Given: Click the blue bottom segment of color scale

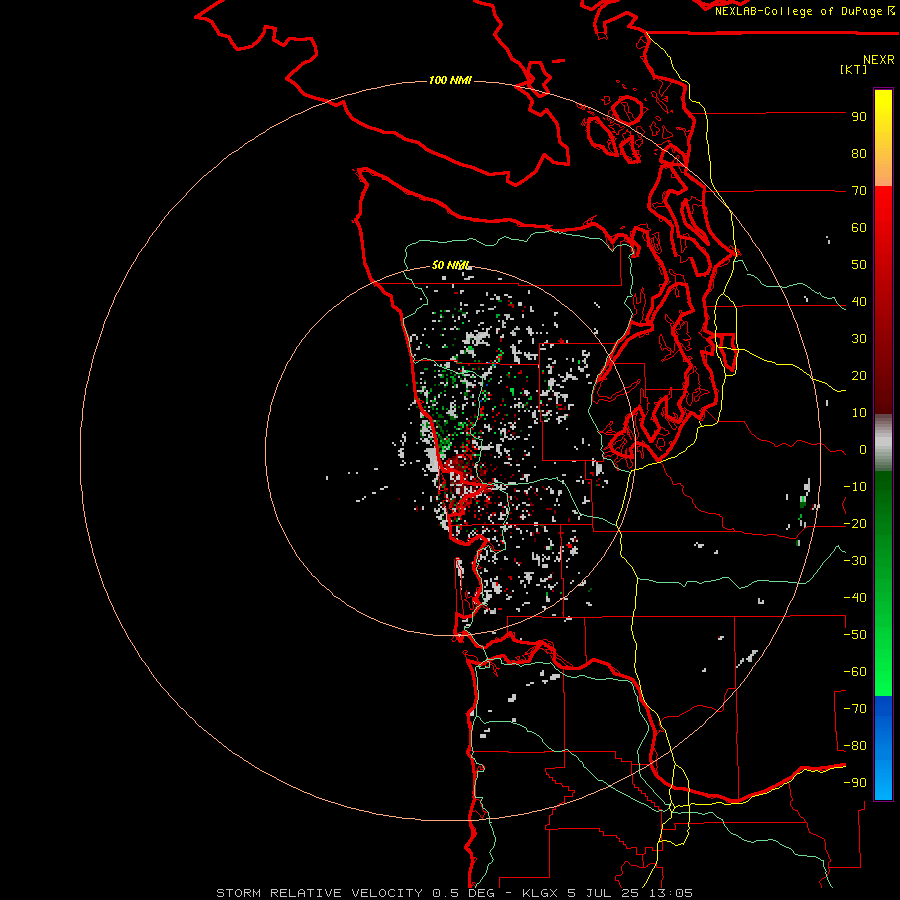Looking at the screenshot, I should point(883,748).
